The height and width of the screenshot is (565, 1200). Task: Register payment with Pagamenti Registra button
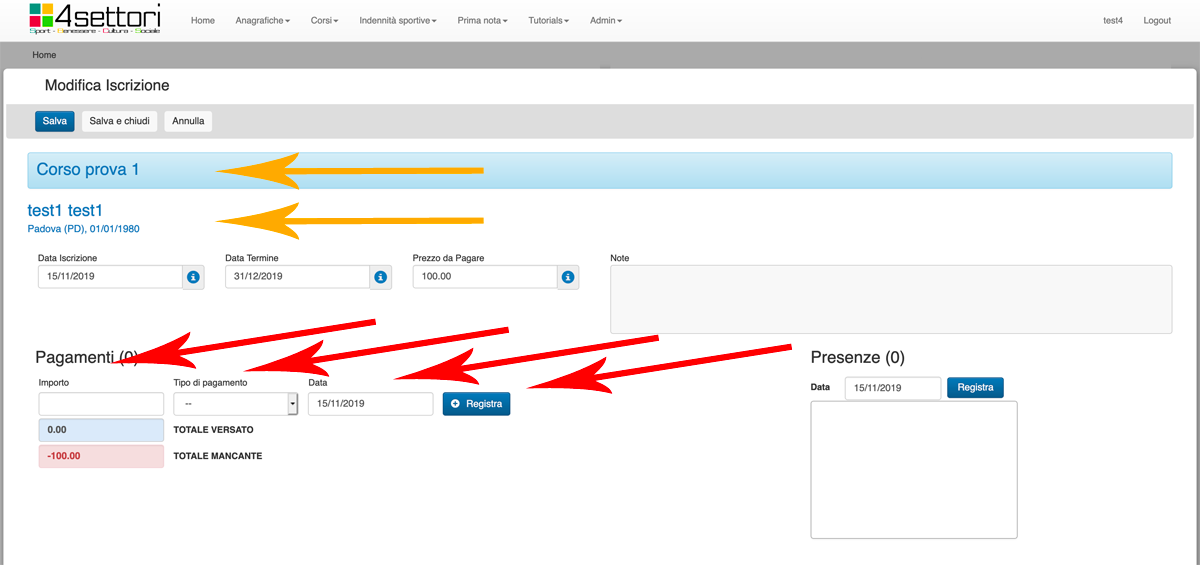coord(476,403)
